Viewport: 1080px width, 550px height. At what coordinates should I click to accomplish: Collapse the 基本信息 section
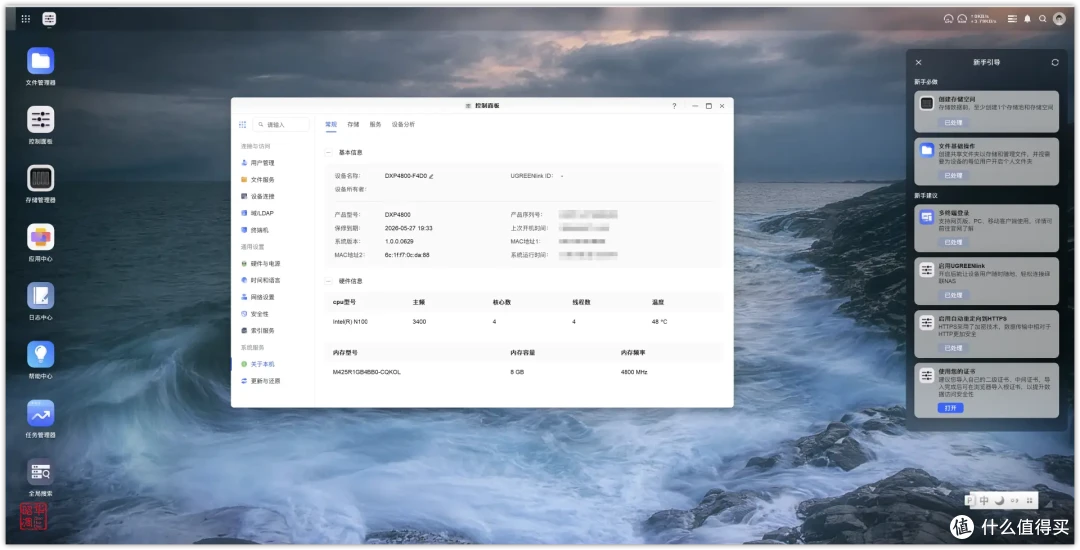tap(329, 152)
